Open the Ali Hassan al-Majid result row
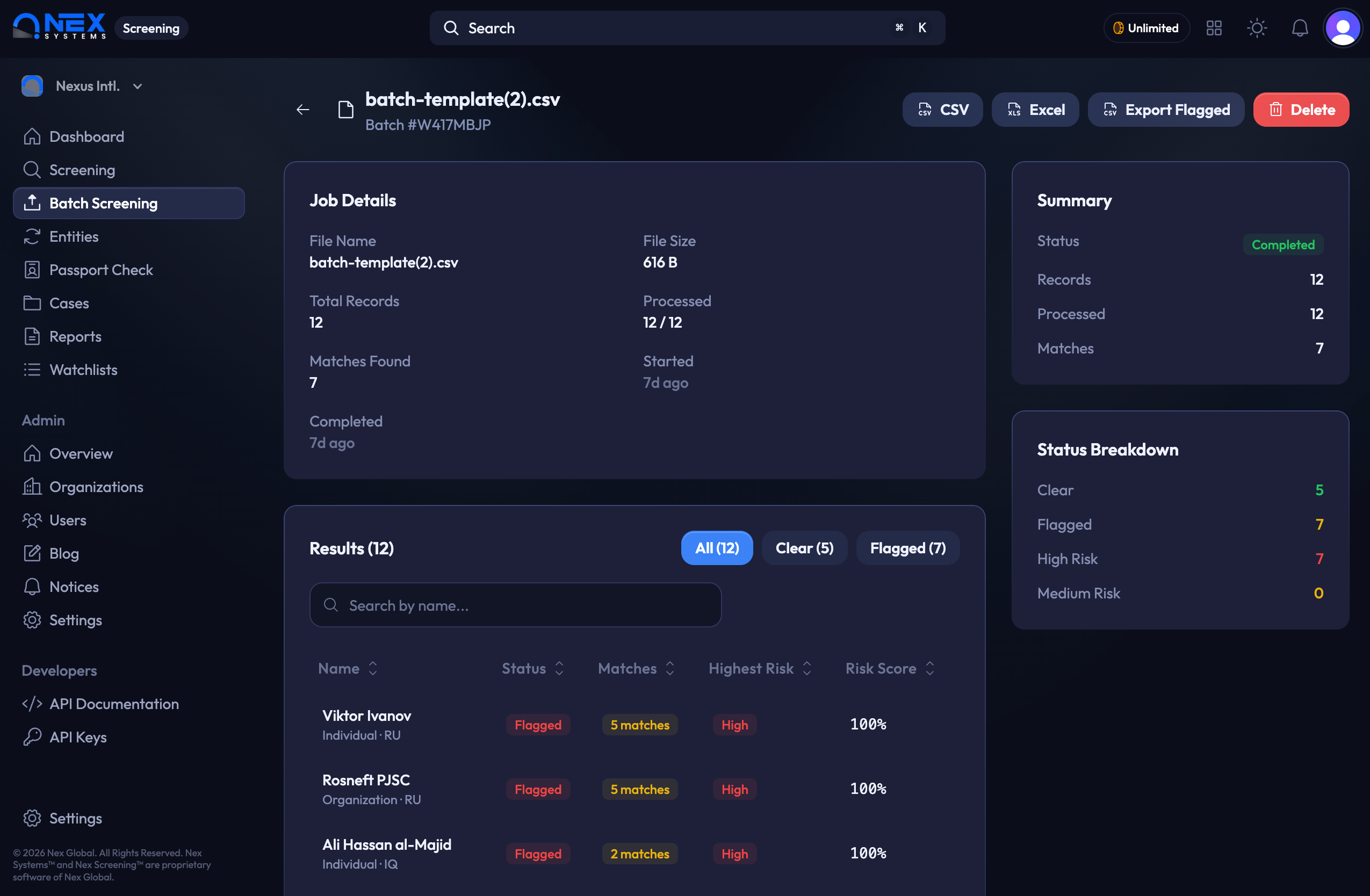Screen dimensions: 1370x896 (634, 854)
